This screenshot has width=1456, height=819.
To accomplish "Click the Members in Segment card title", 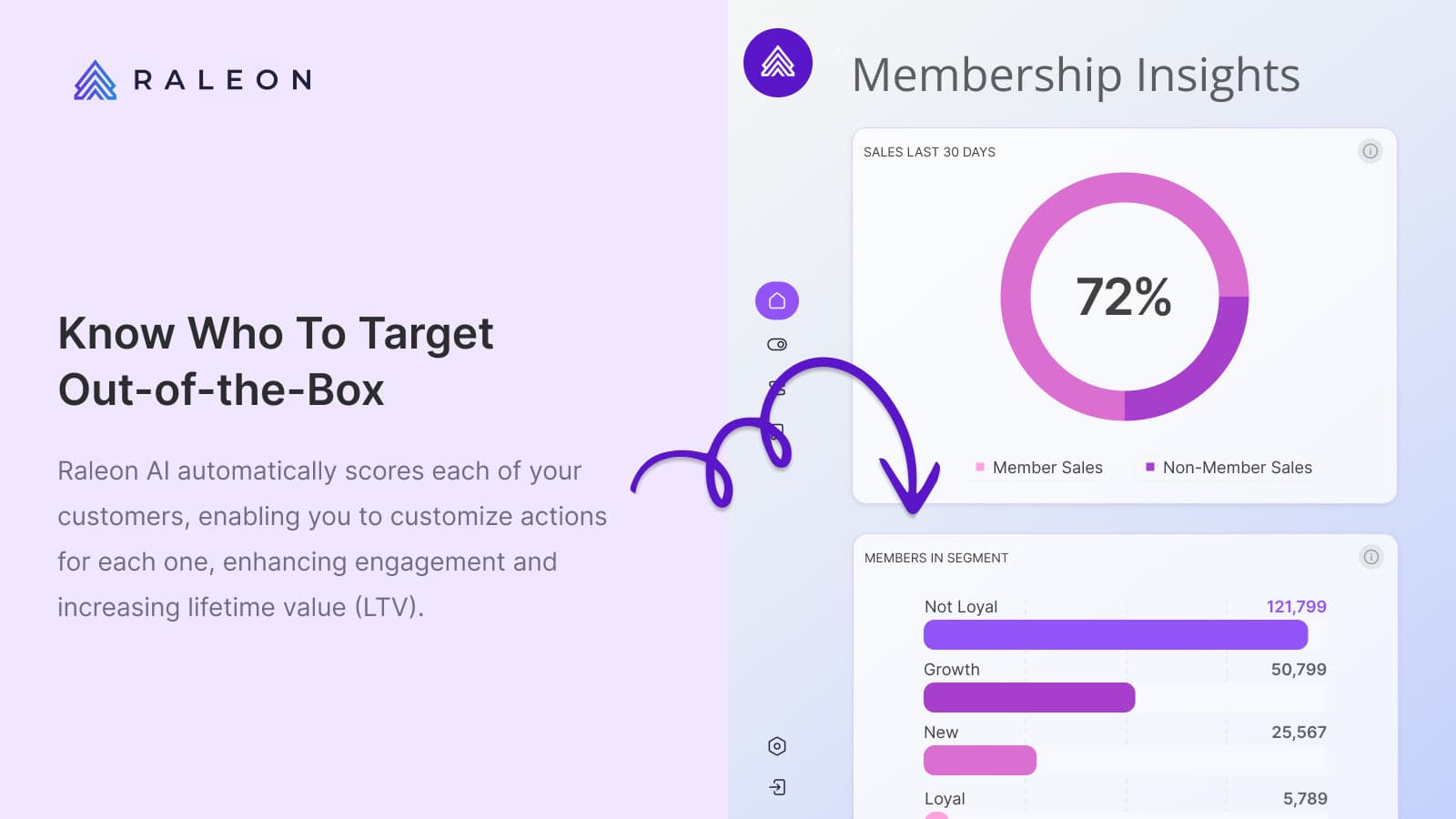I will 935,558.
